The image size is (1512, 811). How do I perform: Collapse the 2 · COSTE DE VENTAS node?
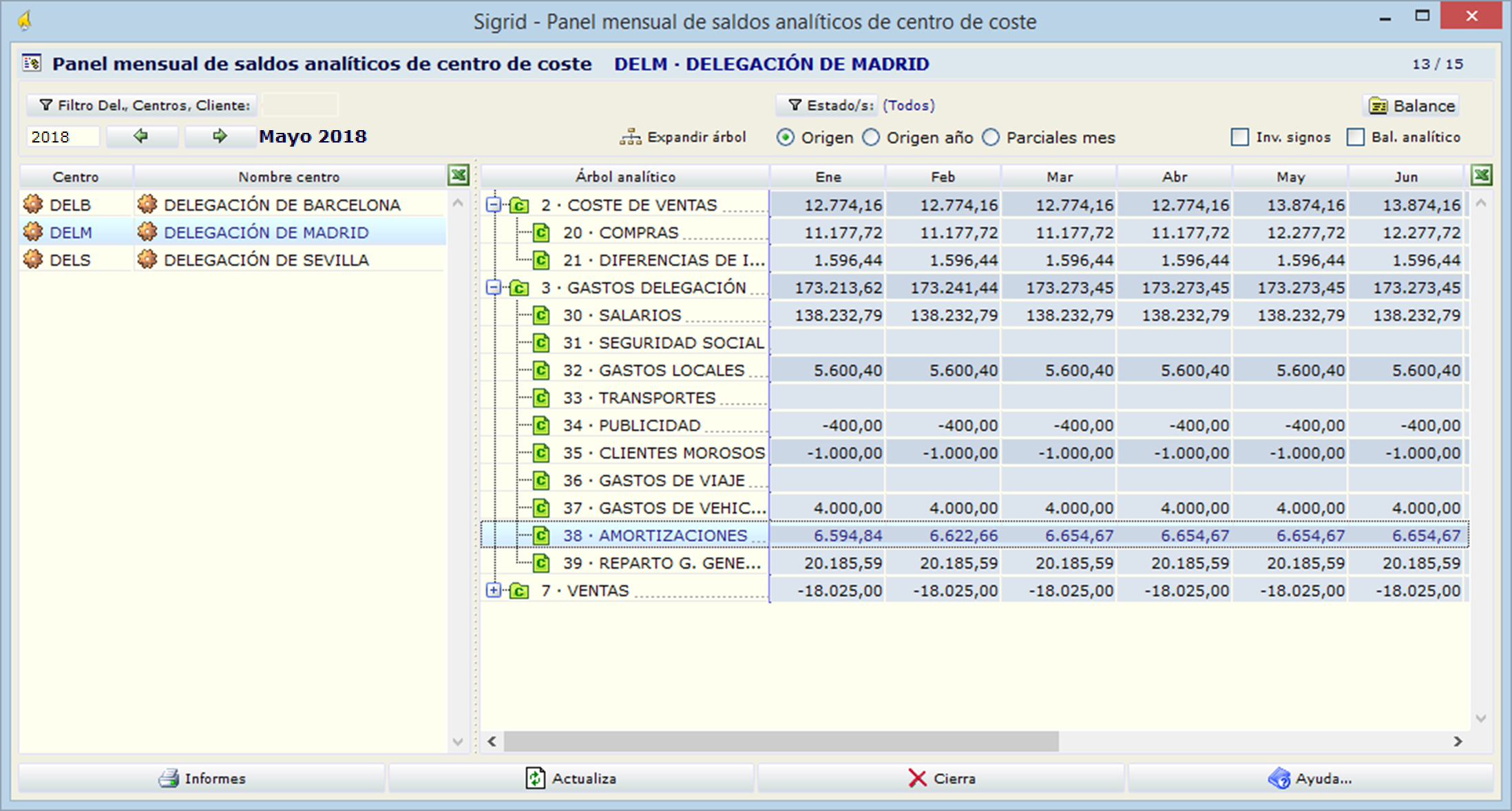tap(494, 204)
